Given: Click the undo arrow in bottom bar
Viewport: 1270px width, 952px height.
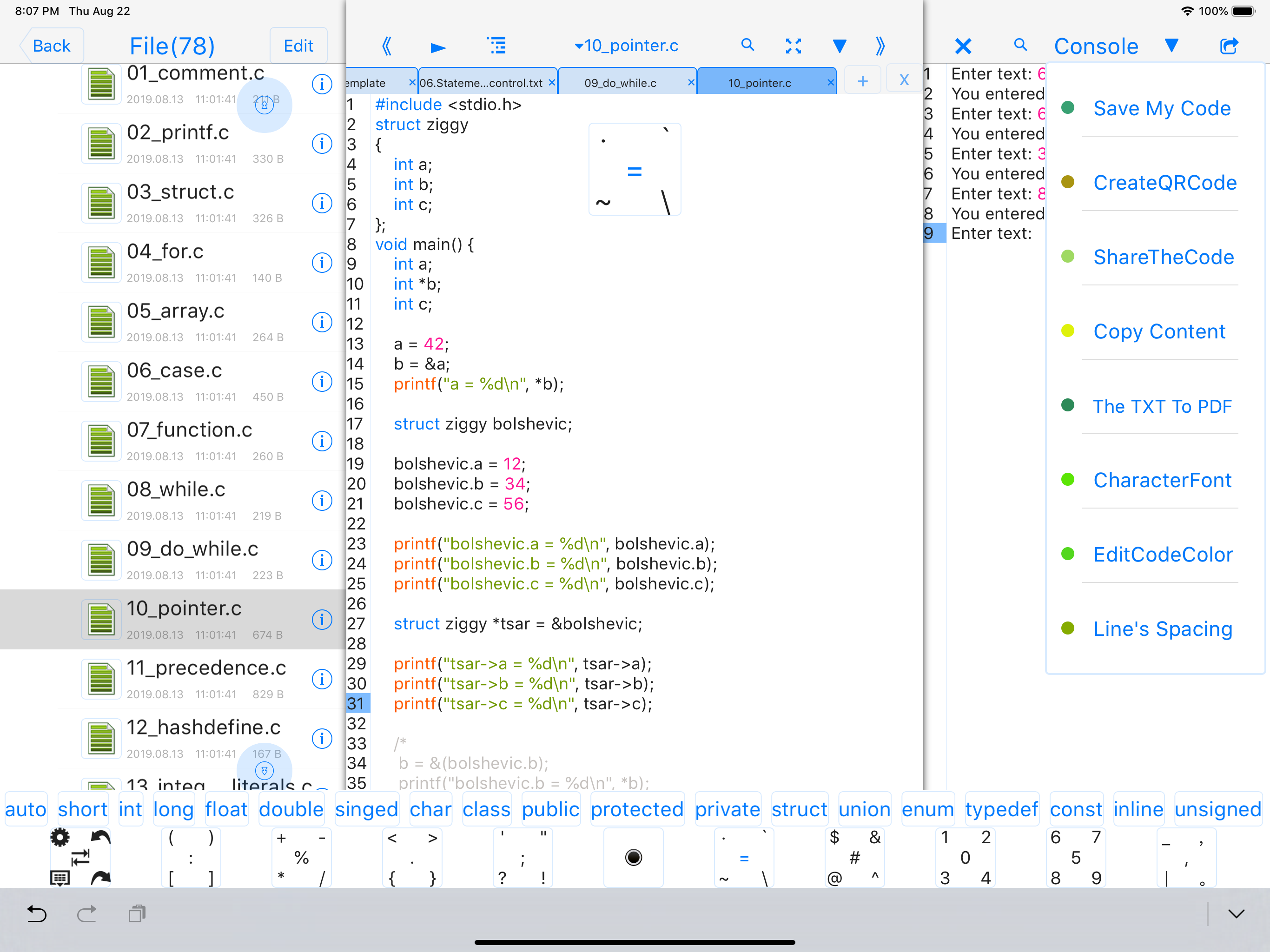Looking at the screenshot, I should click(37, 913).
